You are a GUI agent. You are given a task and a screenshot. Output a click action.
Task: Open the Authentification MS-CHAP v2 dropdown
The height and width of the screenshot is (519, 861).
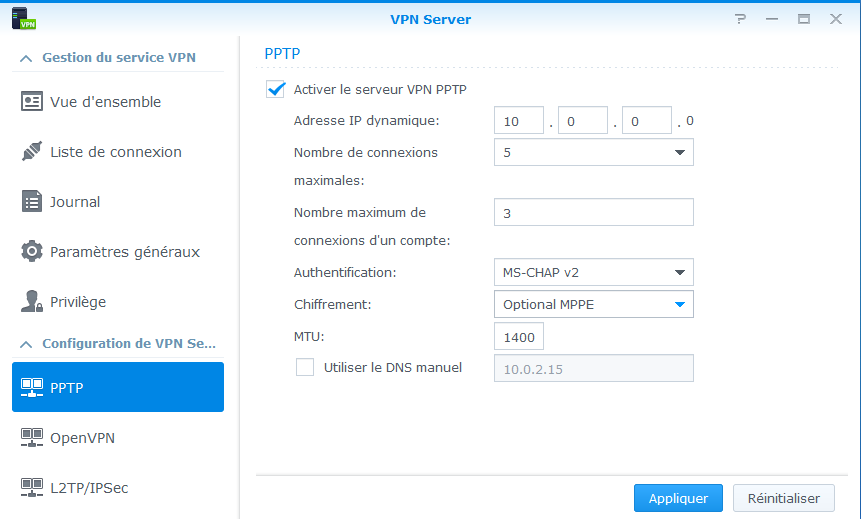594,272
